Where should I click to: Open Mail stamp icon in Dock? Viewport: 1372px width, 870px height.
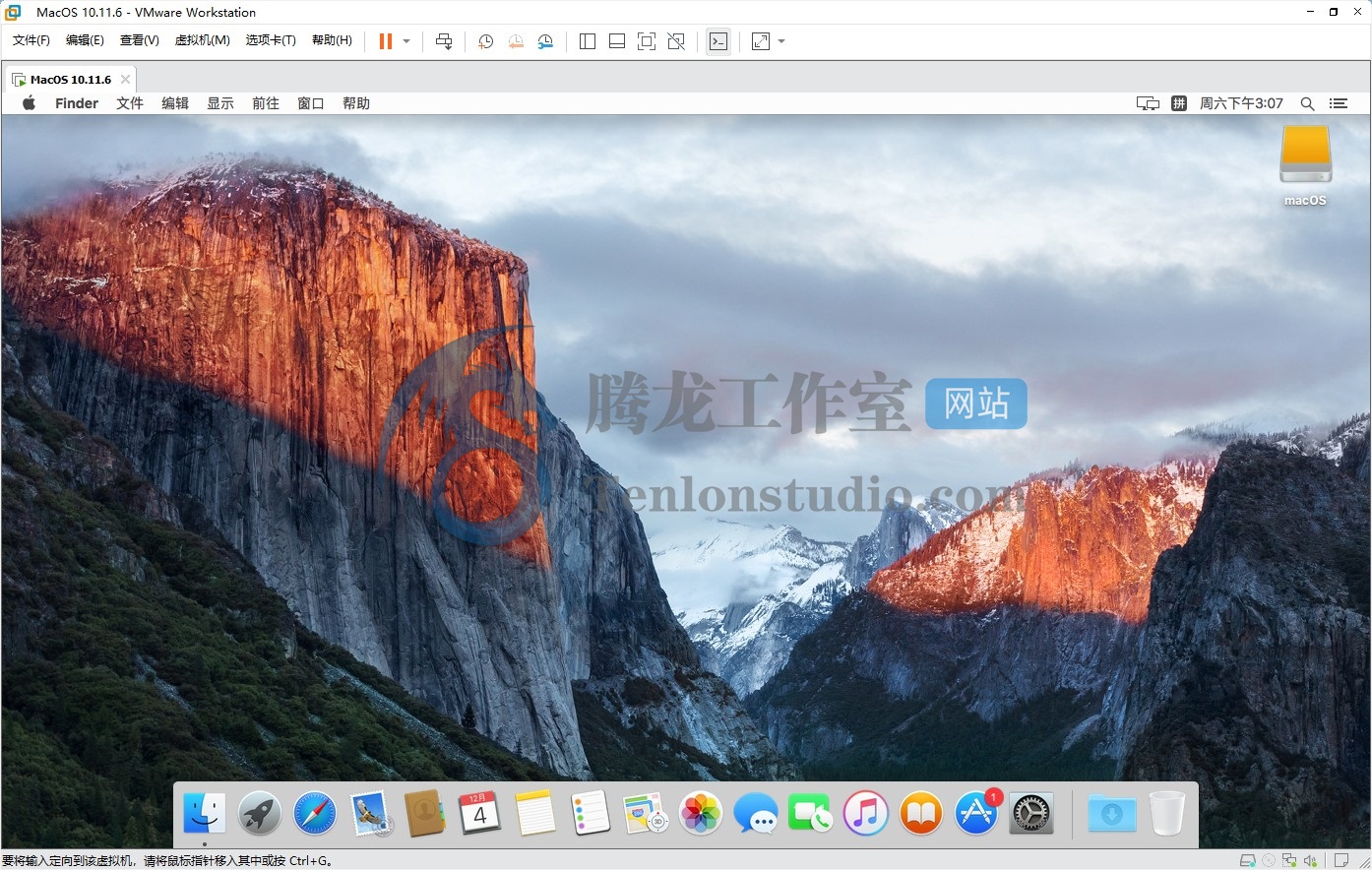coord(371,814)
